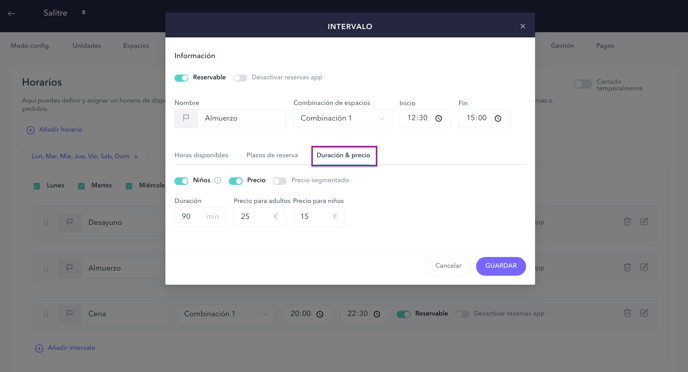The image size is (688, 372).
Task: Uncheck the Lunes checkbox
Action: (37, 186)
